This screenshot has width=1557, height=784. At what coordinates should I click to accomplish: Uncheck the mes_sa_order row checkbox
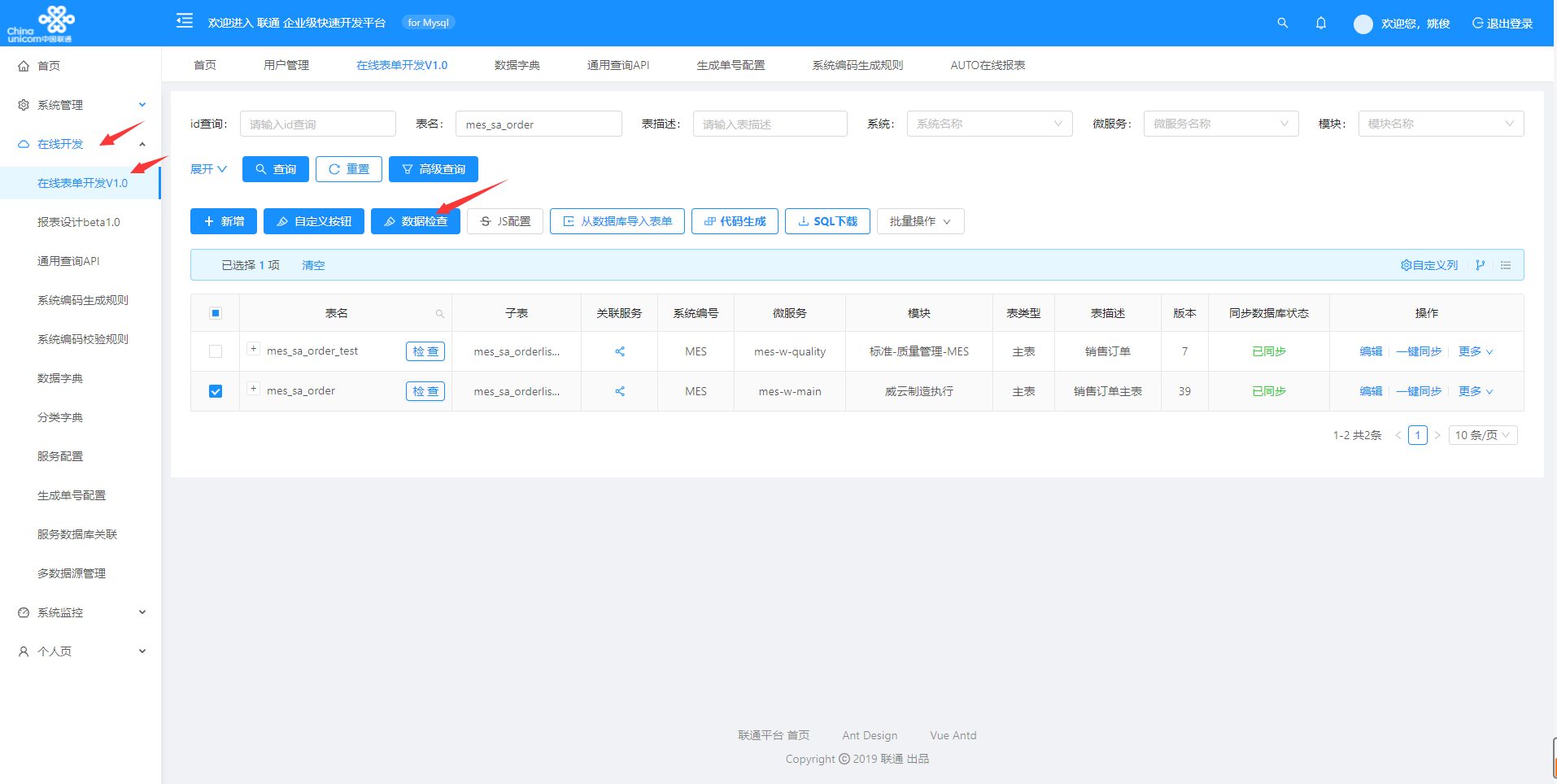pyautogui.click(x=216, y=391)
